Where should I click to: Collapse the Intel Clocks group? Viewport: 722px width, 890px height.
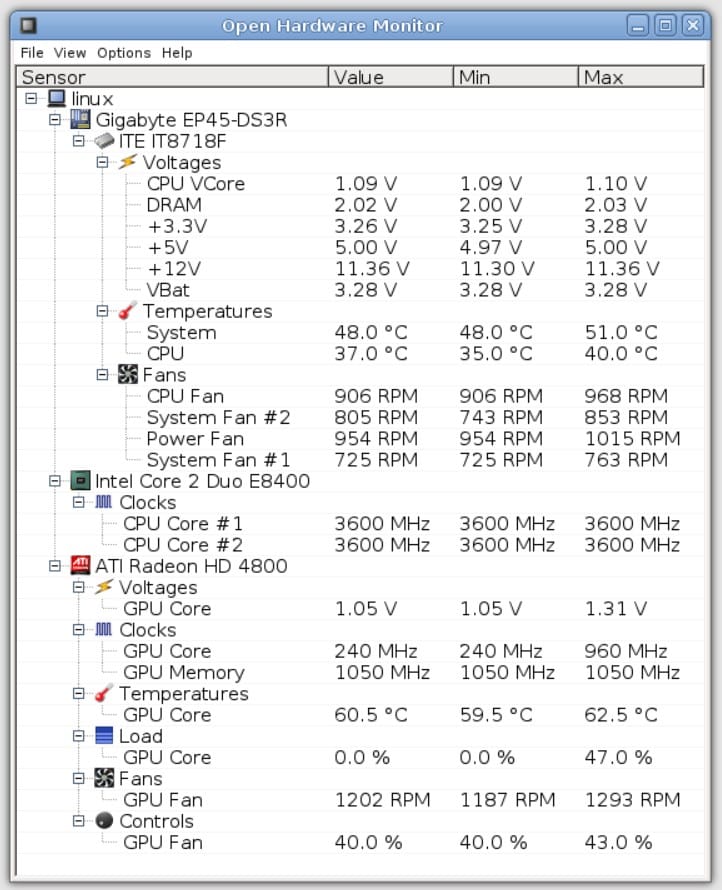click(x=79, y=502)
